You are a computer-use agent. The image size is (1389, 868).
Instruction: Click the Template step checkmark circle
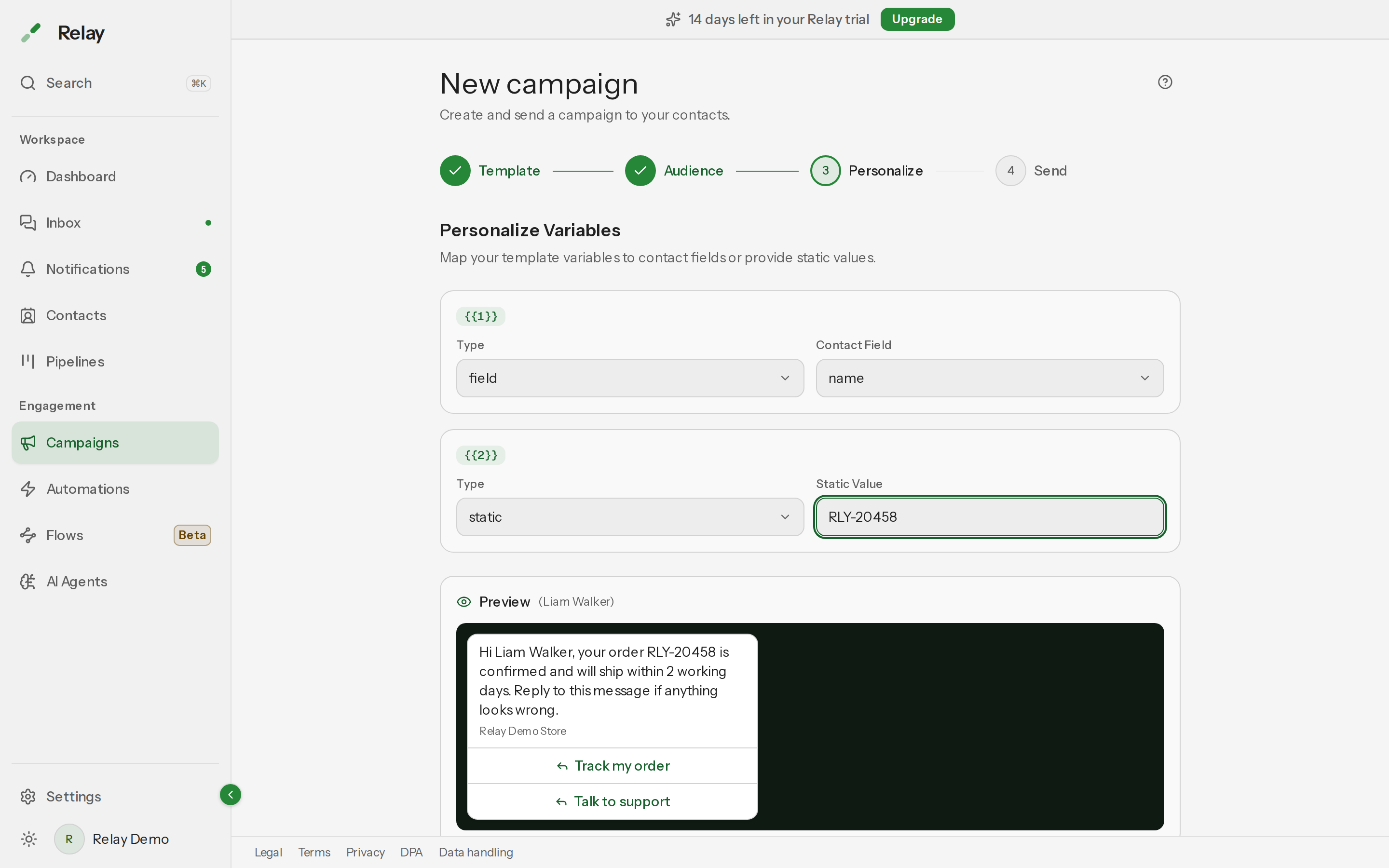coord(455,171)
